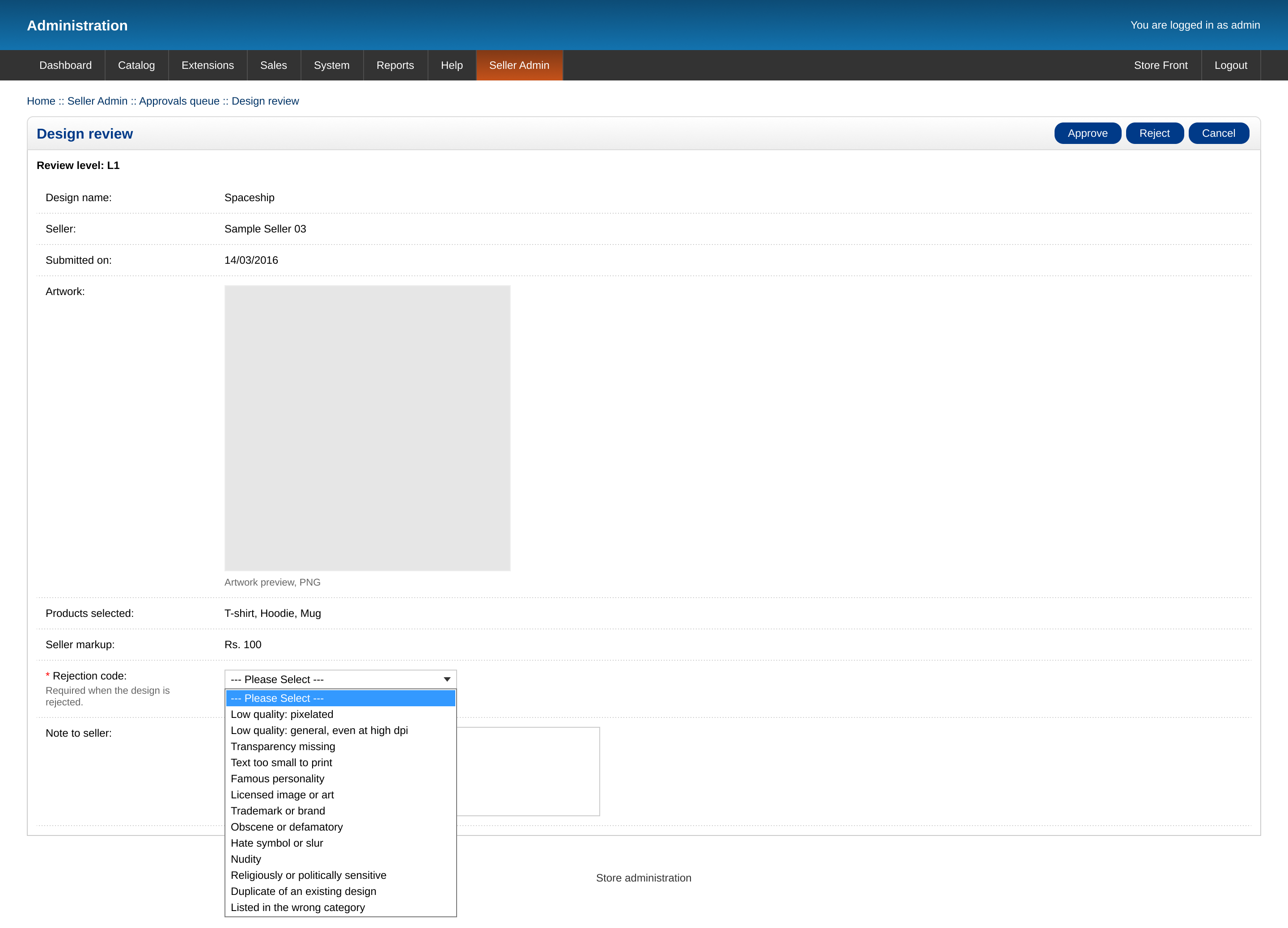Screen dimensions: 1288x928
Task: Click the Design review breadcrumb link
Action: click(x=265, y=101)
